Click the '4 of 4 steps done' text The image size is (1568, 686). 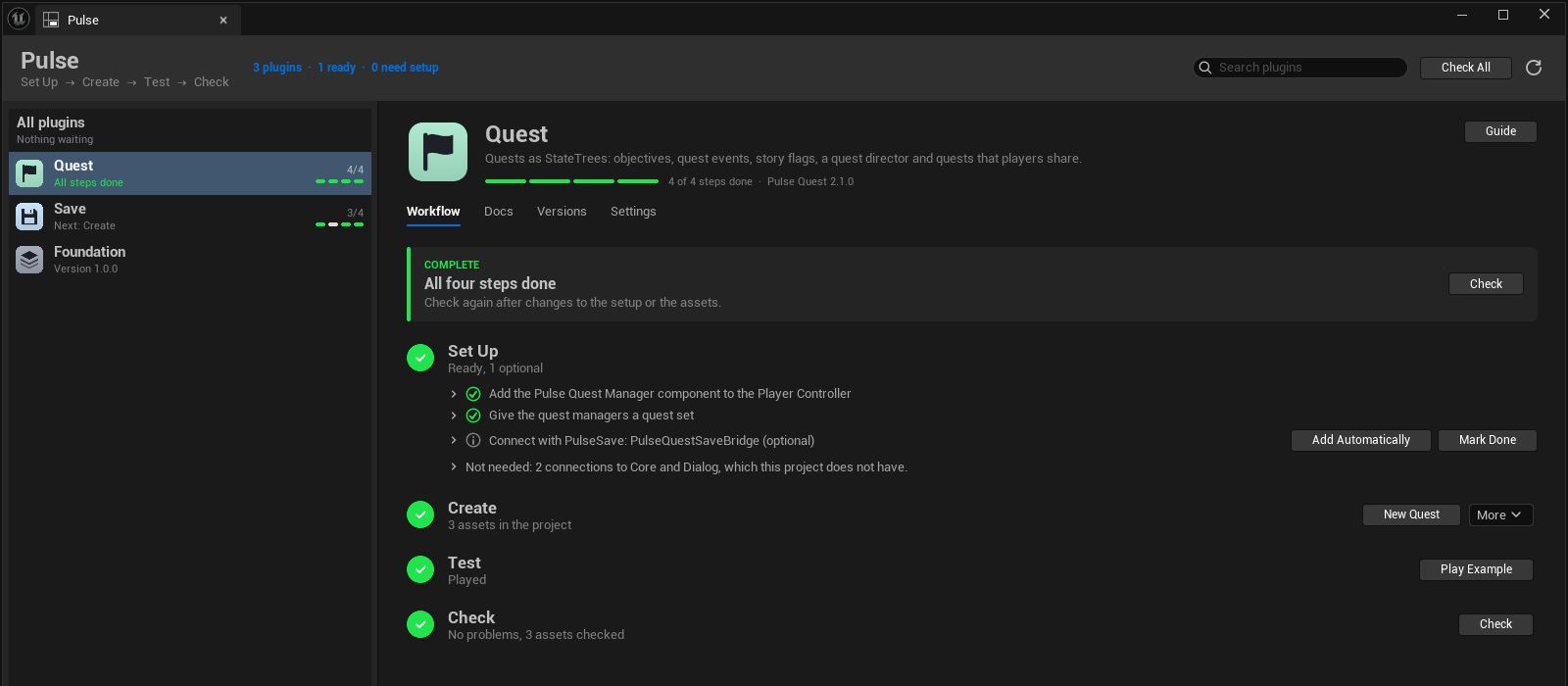click(x=710, y=181)
